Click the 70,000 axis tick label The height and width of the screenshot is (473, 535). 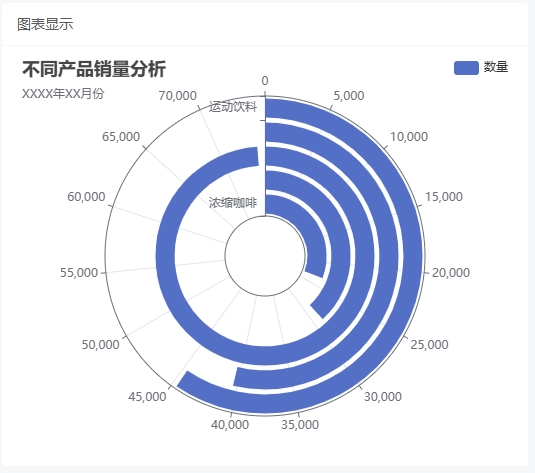click(x=177, y=96)
